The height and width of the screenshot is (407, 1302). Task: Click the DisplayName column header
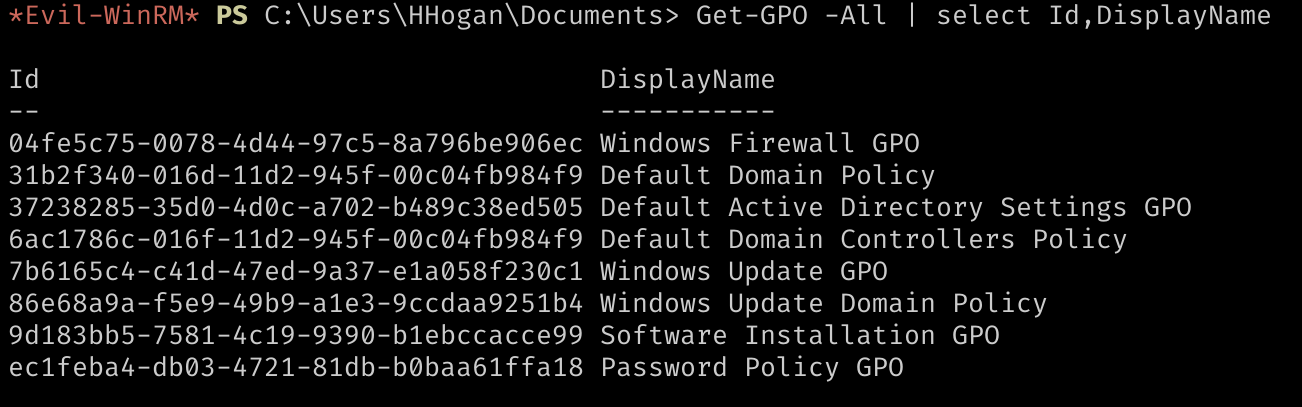click(687, 80)
